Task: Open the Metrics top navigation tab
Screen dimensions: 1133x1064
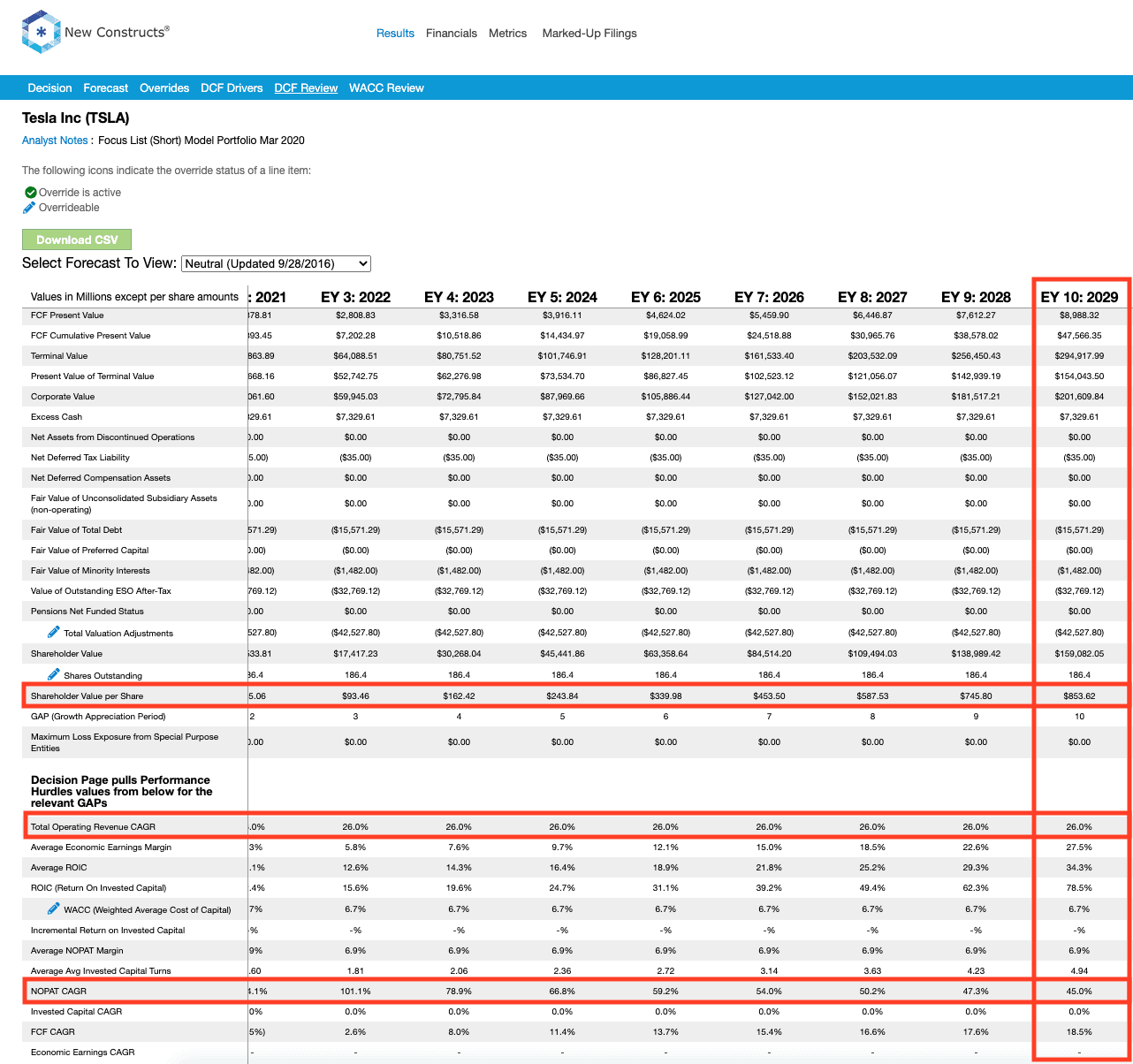Action: click(507, 34)
